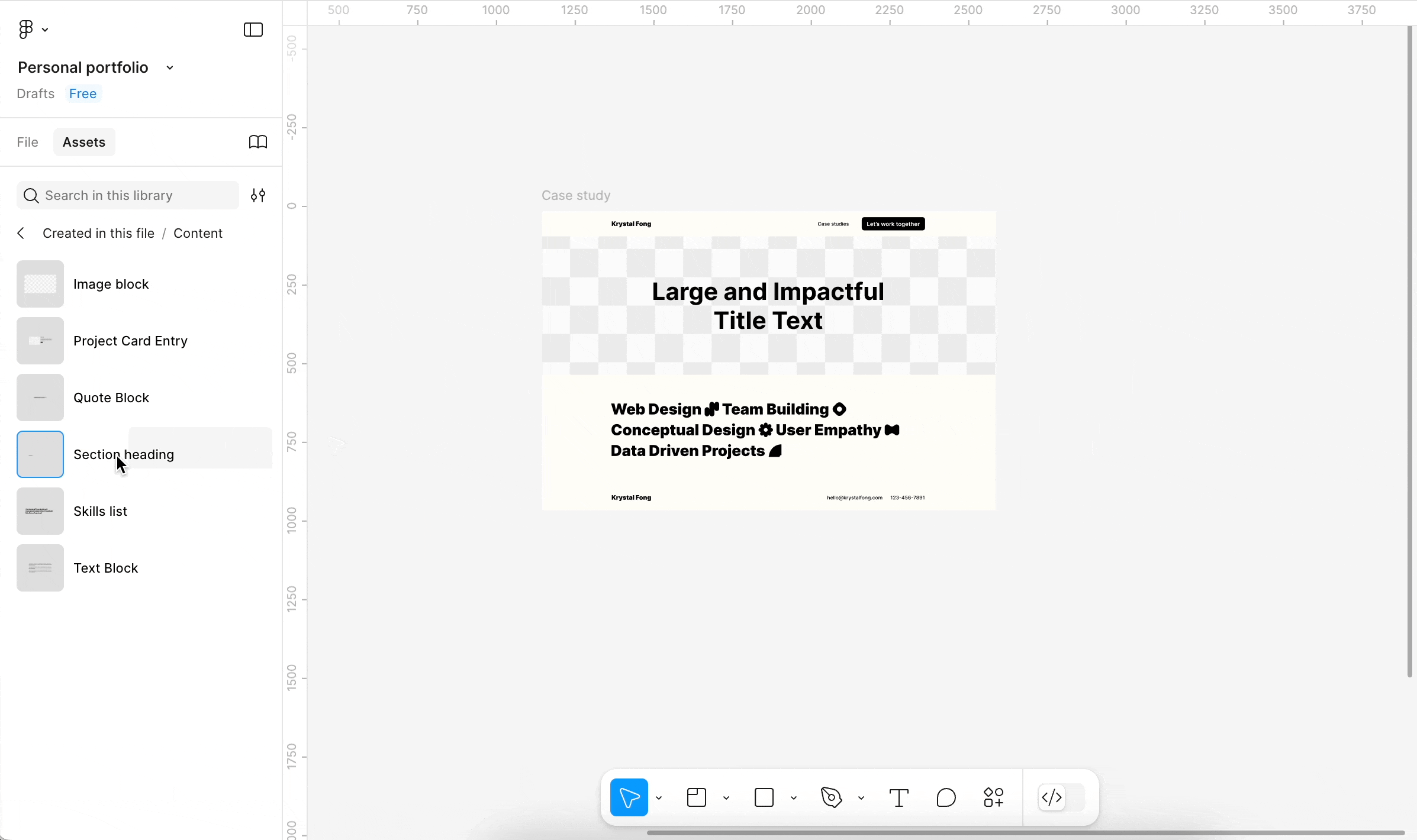Click Created in this file breadcrumb
Image resolution: width=1417 pixels, height=840 pixels.
[x=98, y=233]
